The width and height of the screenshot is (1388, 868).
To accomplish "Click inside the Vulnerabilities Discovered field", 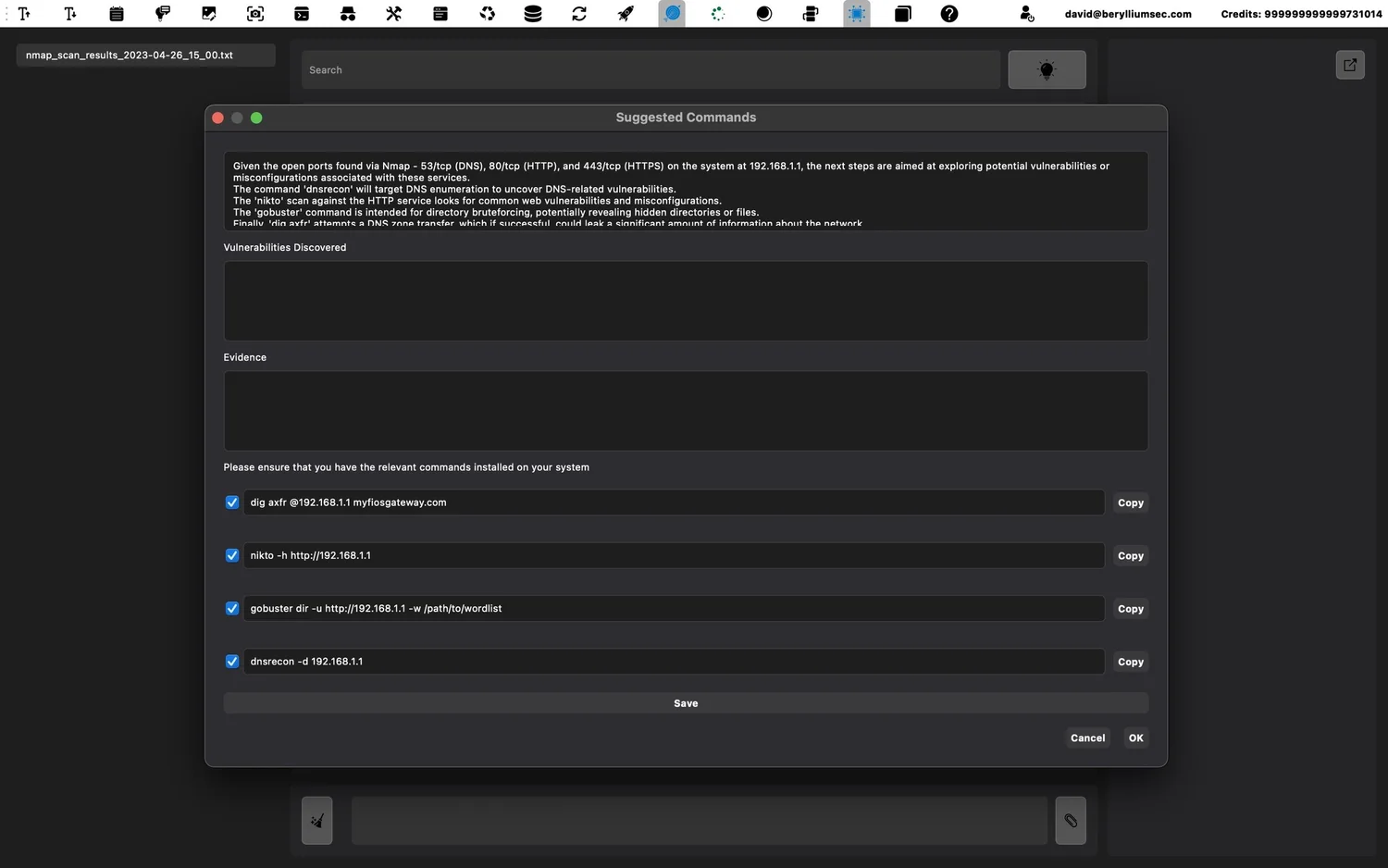I will (x=685, y=301).
